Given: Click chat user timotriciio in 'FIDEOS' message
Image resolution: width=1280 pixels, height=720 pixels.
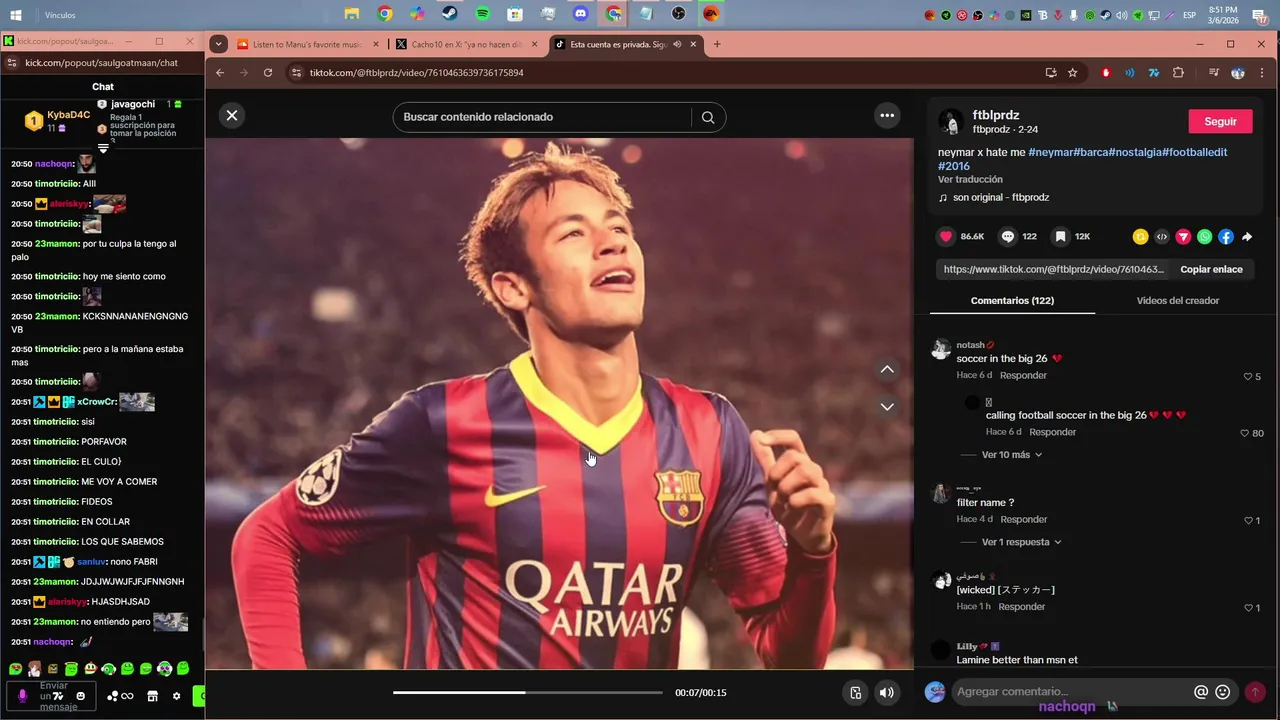Looking at the screenshot, I should (x=56, y=501).
